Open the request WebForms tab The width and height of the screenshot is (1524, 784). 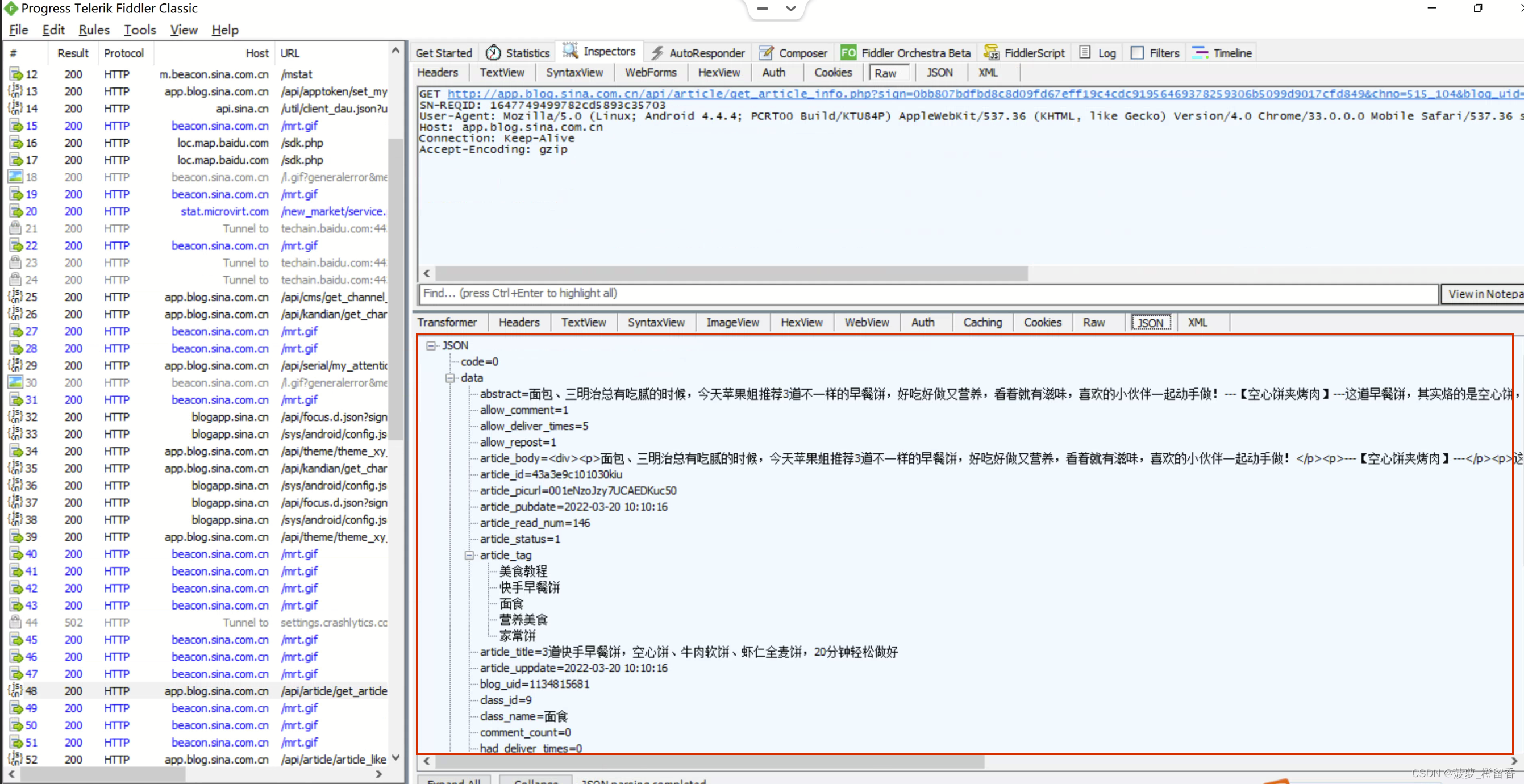click(650, 72)
